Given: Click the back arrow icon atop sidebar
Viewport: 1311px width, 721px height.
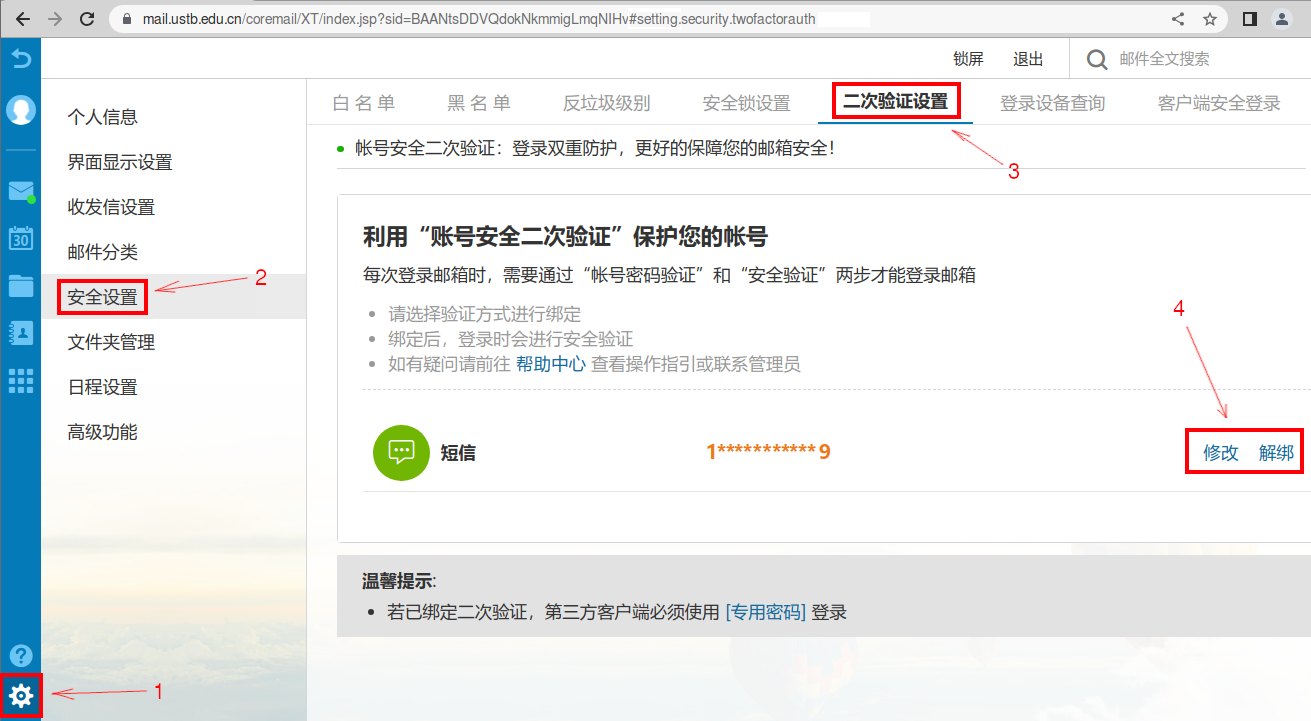Looking at the screenshot, I should click(21, 59).
